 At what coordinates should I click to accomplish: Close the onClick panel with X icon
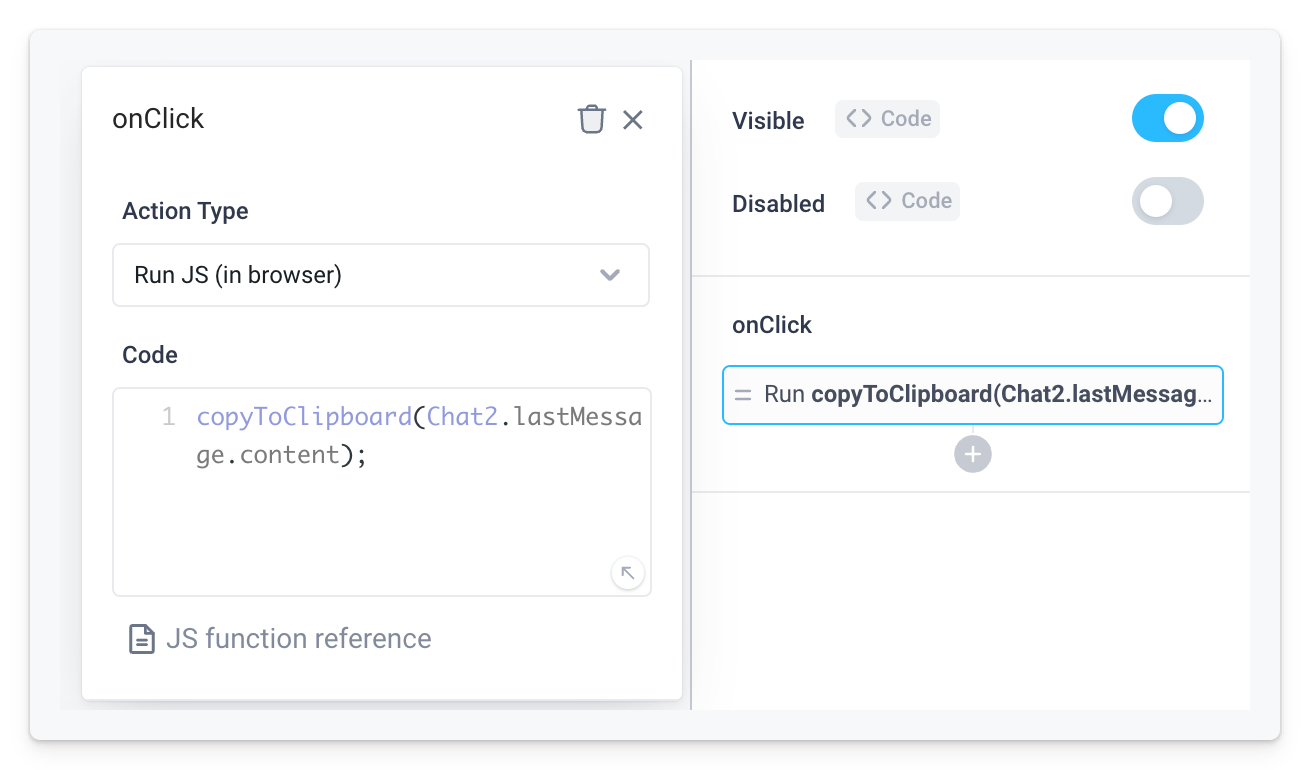tap(633, 119)
